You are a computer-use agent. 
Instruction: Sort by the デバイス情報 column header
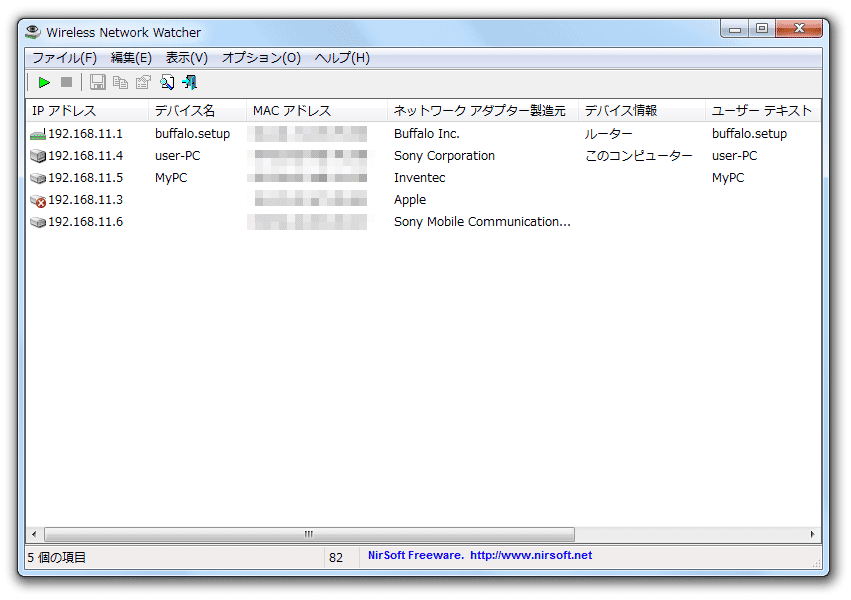click(642, 111)
